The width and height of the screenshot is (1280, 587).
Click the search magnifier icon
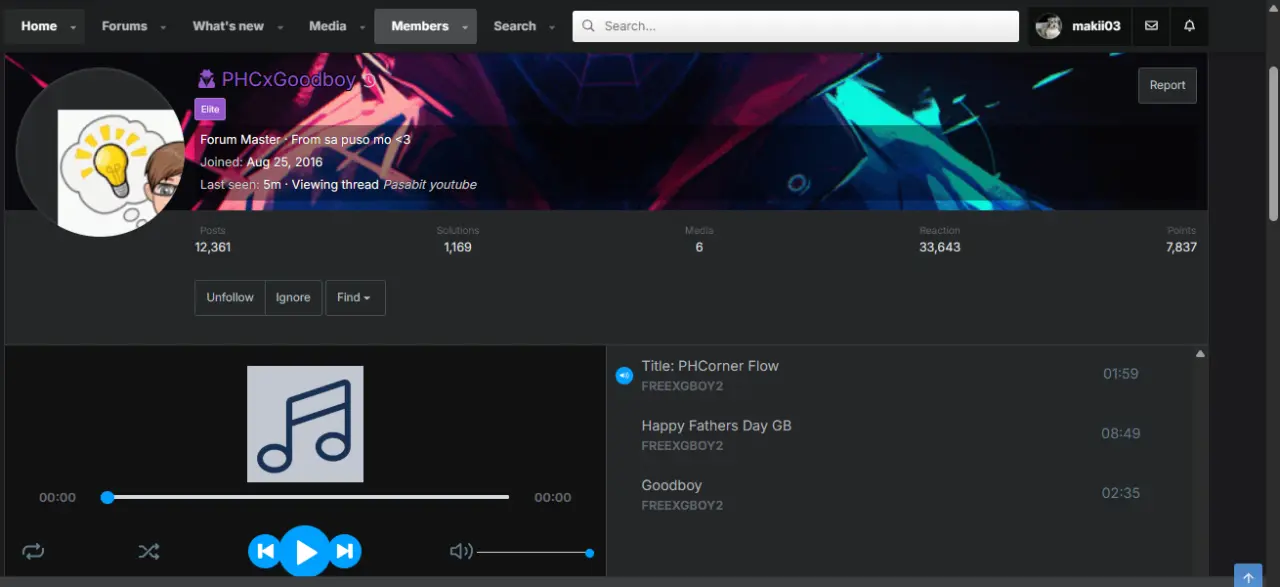[x=589, y=26]
